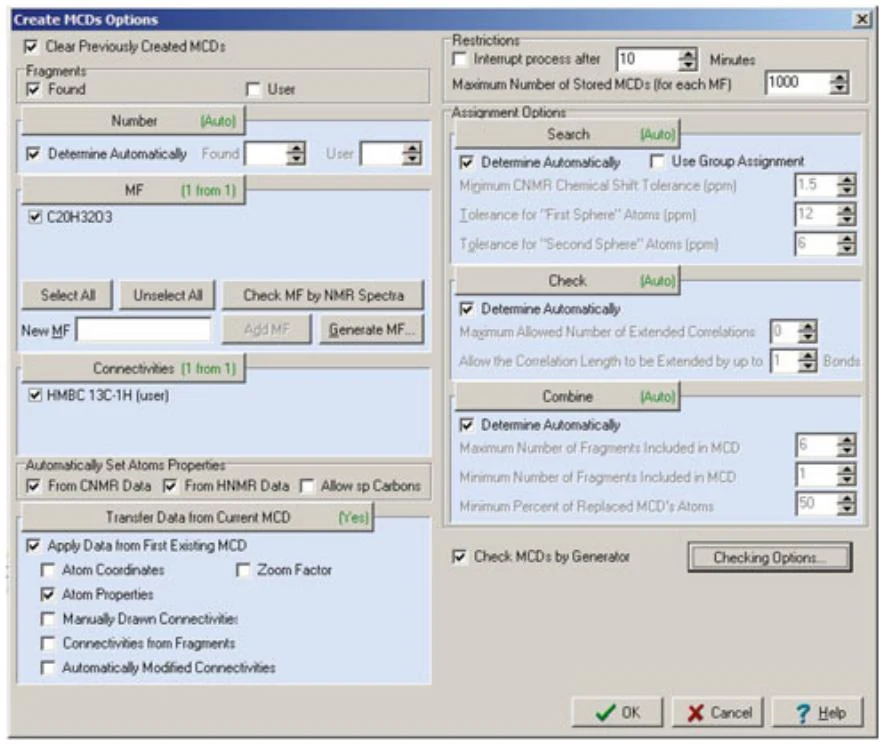Image resolution: width=881 pixels, height=746 pixels.
Task: Enable Interrupt process after checkbox
Action: pyautogui.click(x=460, y=59)
